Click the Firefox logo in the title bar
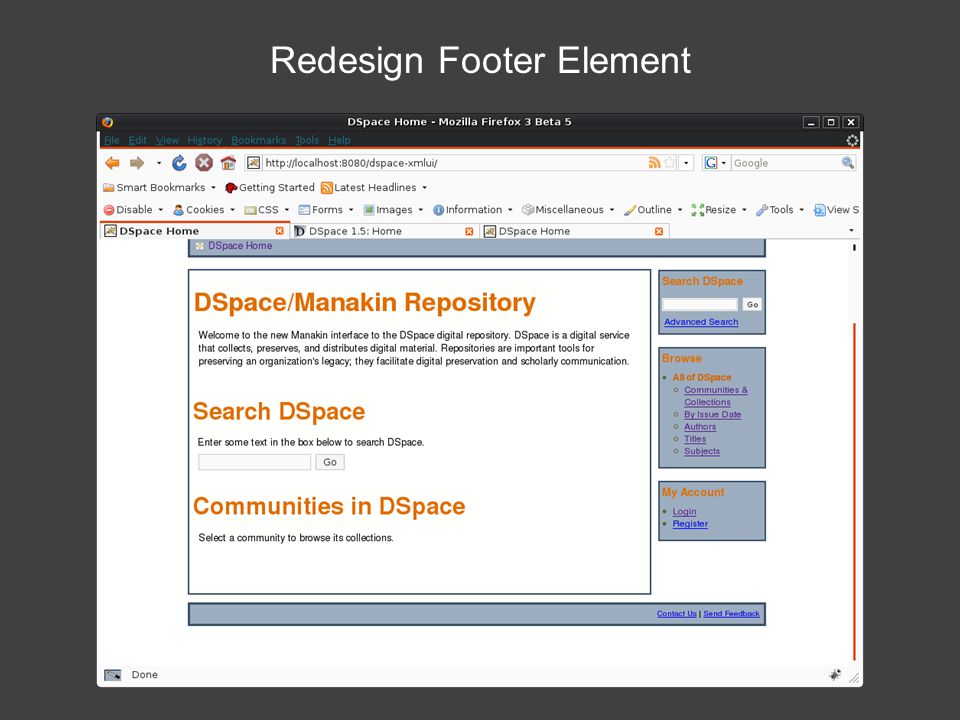The image size is (960, 720). (x=108, y=122)
